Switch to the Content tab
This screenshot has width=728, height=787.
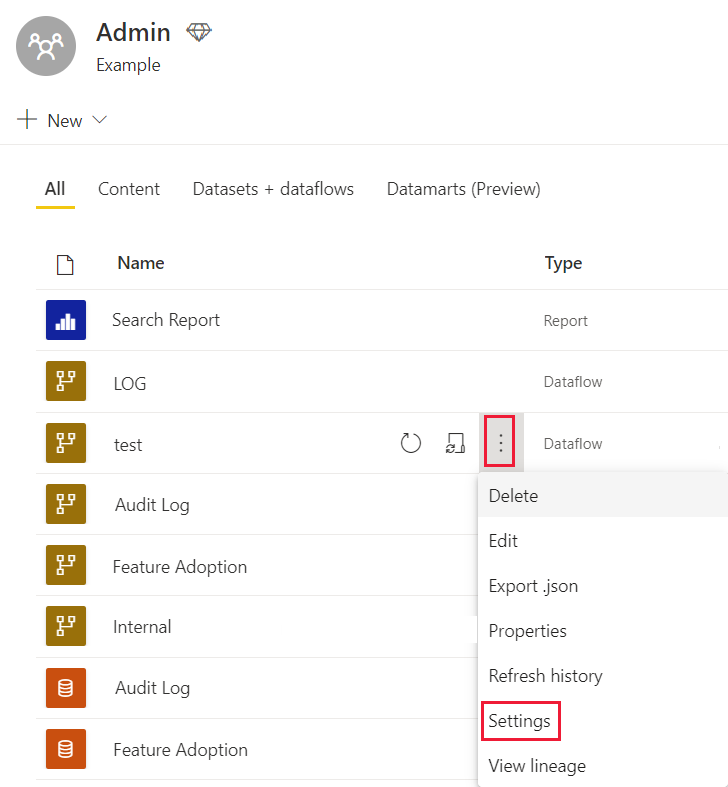pos(128,189)
